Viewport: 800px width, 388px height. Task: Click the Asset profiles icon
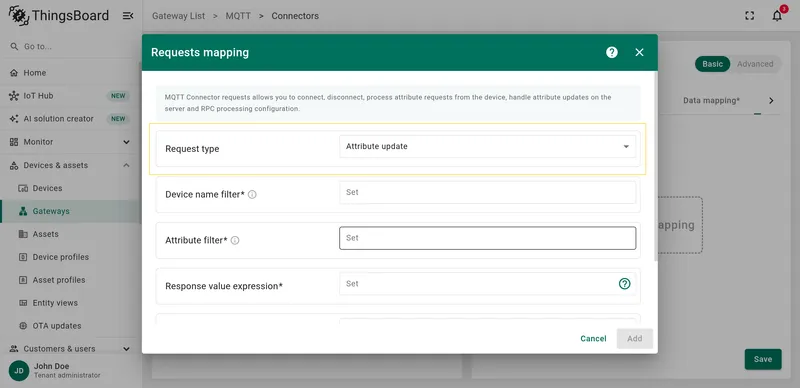[x=23, y=280]
